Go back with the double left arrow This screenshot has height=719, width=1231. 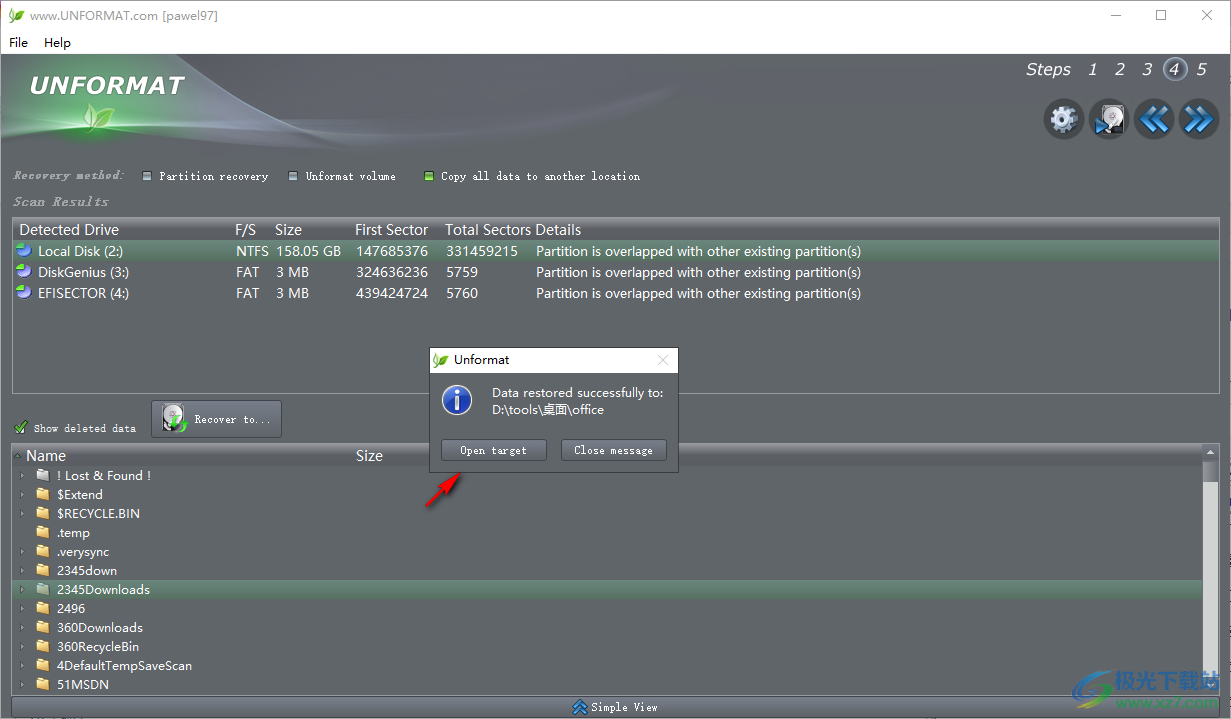(1153, 119)
